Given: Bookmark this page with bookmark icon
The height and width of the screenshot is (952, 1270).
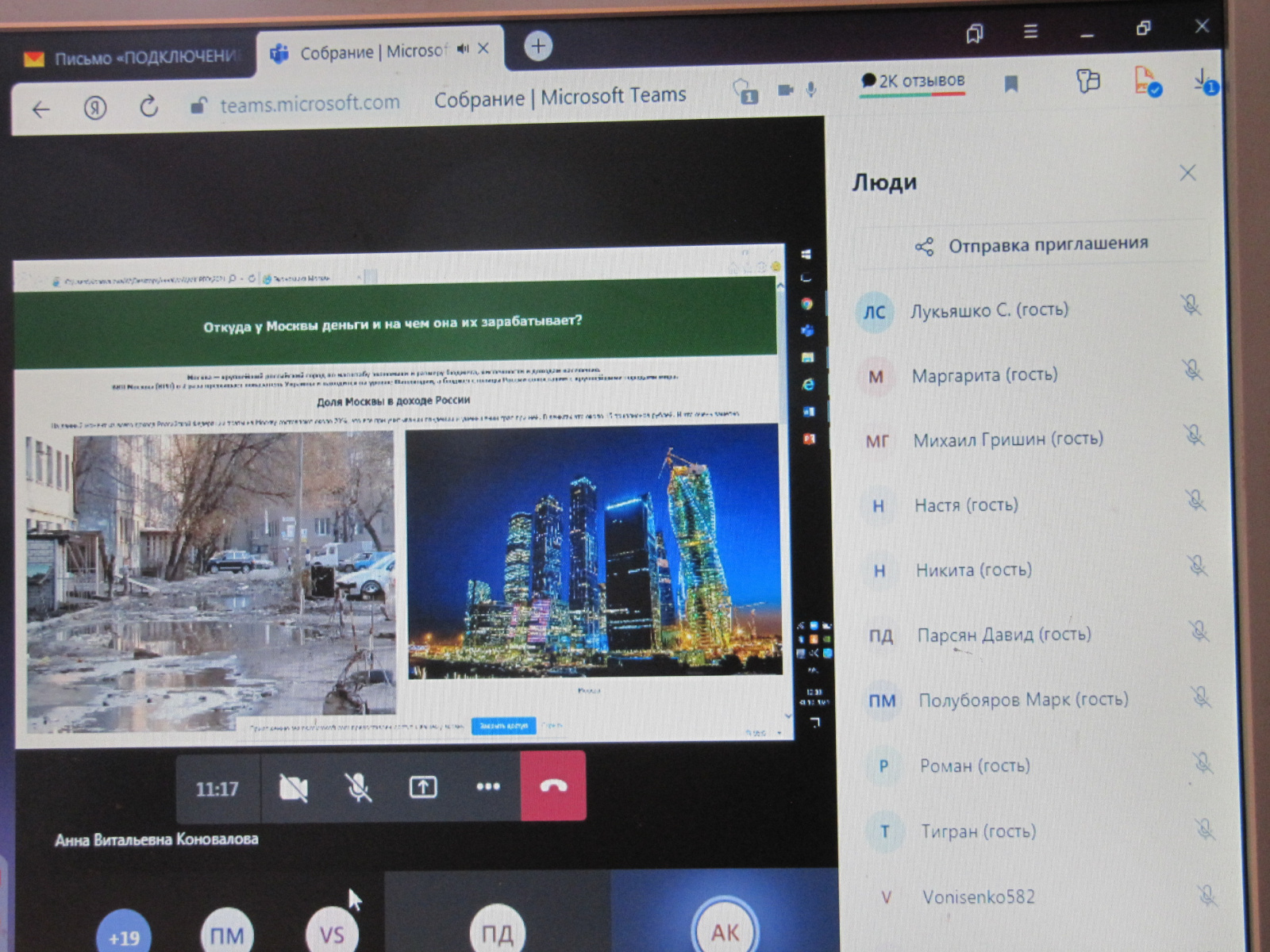Looking at the screenshot, I should 1011,84.
